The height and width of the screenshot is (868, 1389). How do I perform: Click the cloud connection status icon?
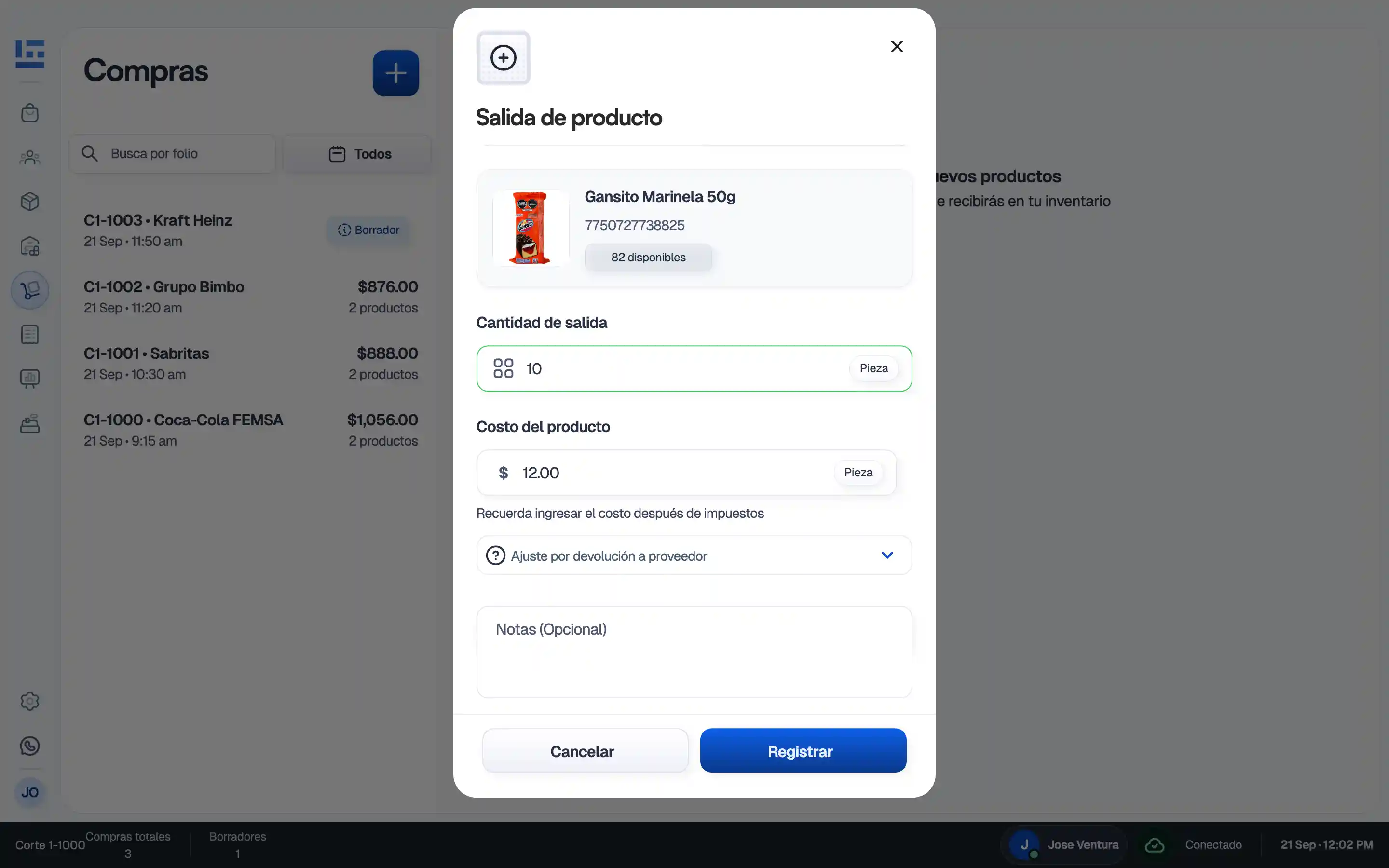[x=1154, y=845]
